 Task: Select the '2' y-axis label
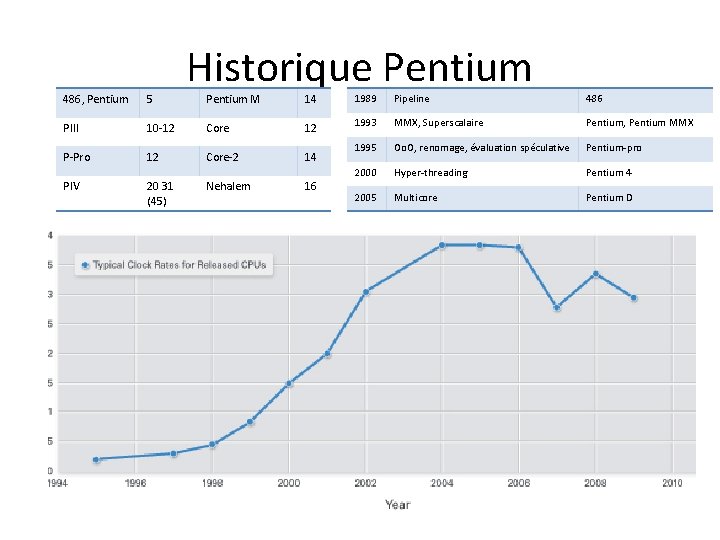pyautogui.click(x=51, y=354)
